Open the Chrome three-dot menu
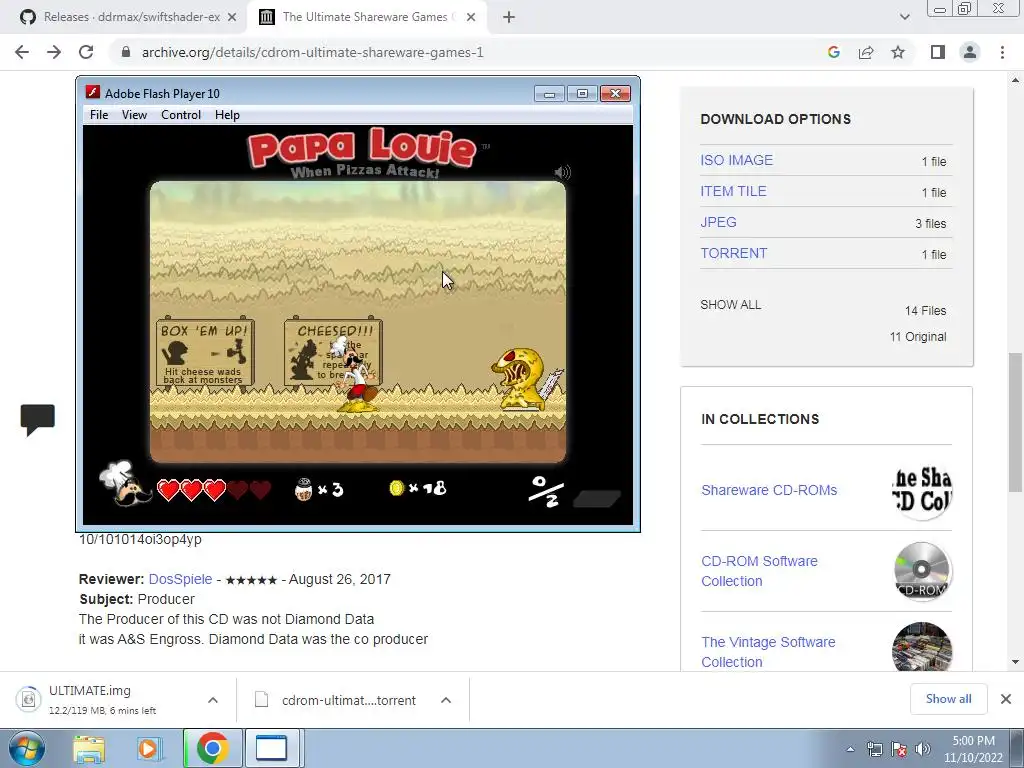The width and height of the screenshot is (1024, 768). [x=1002, y=52]
